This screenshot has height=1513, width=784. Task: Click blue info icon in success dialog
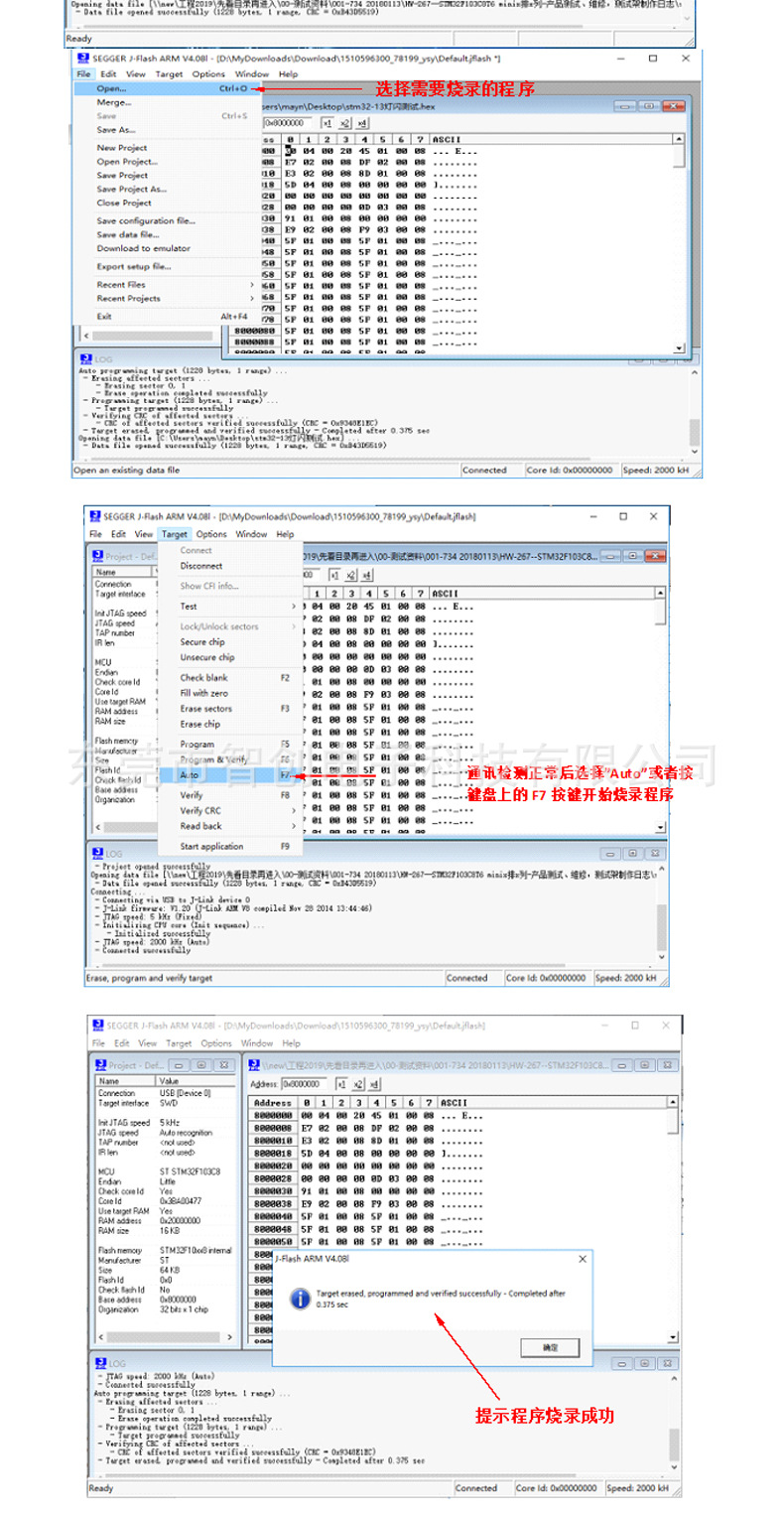300,1300
